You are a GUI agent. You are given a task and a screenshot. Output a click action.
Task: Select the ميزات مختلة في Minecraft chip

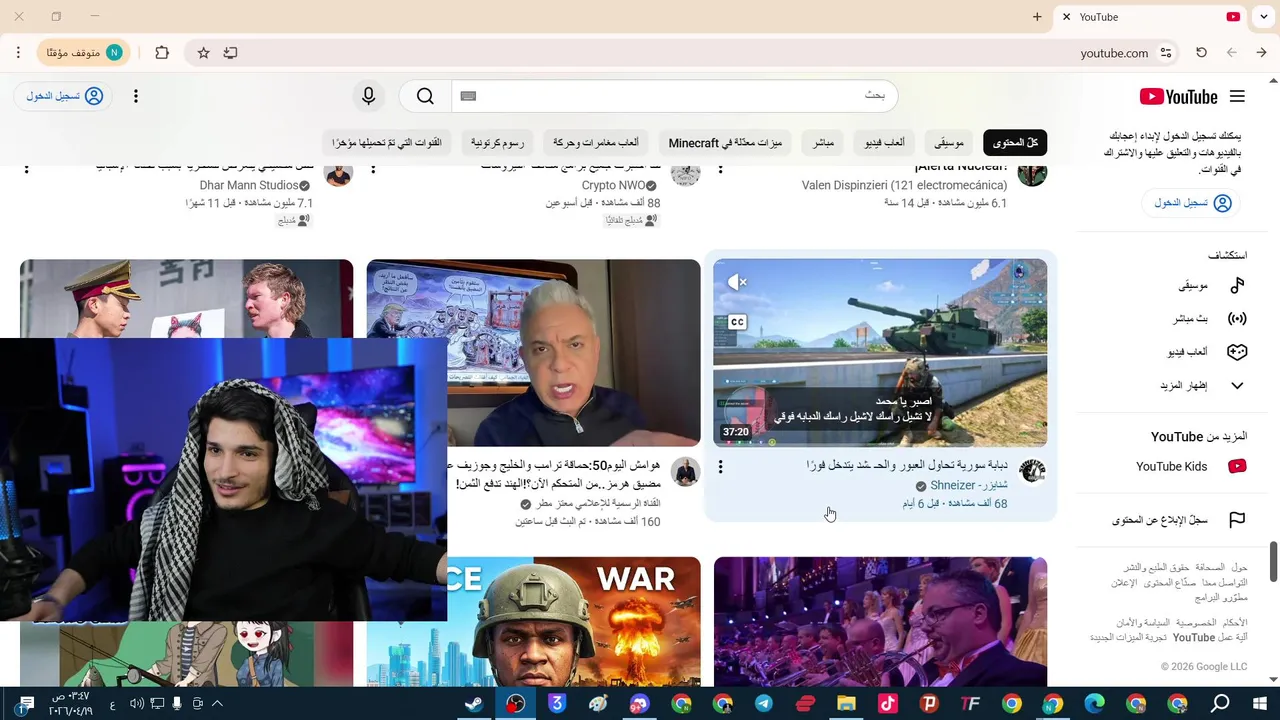pyautogui.click(x=725, y=143)
